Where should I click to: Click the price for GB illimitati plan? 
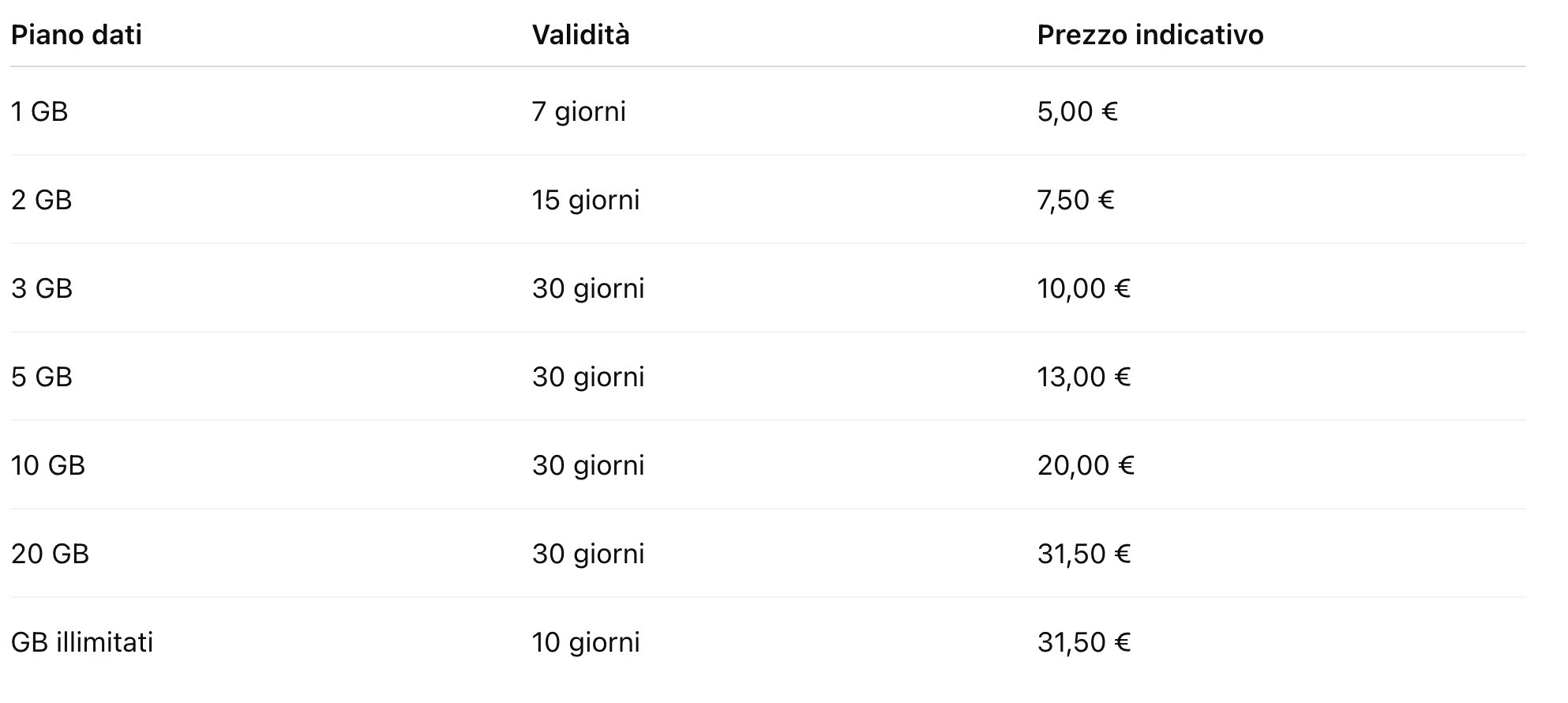coord(1083,642)
